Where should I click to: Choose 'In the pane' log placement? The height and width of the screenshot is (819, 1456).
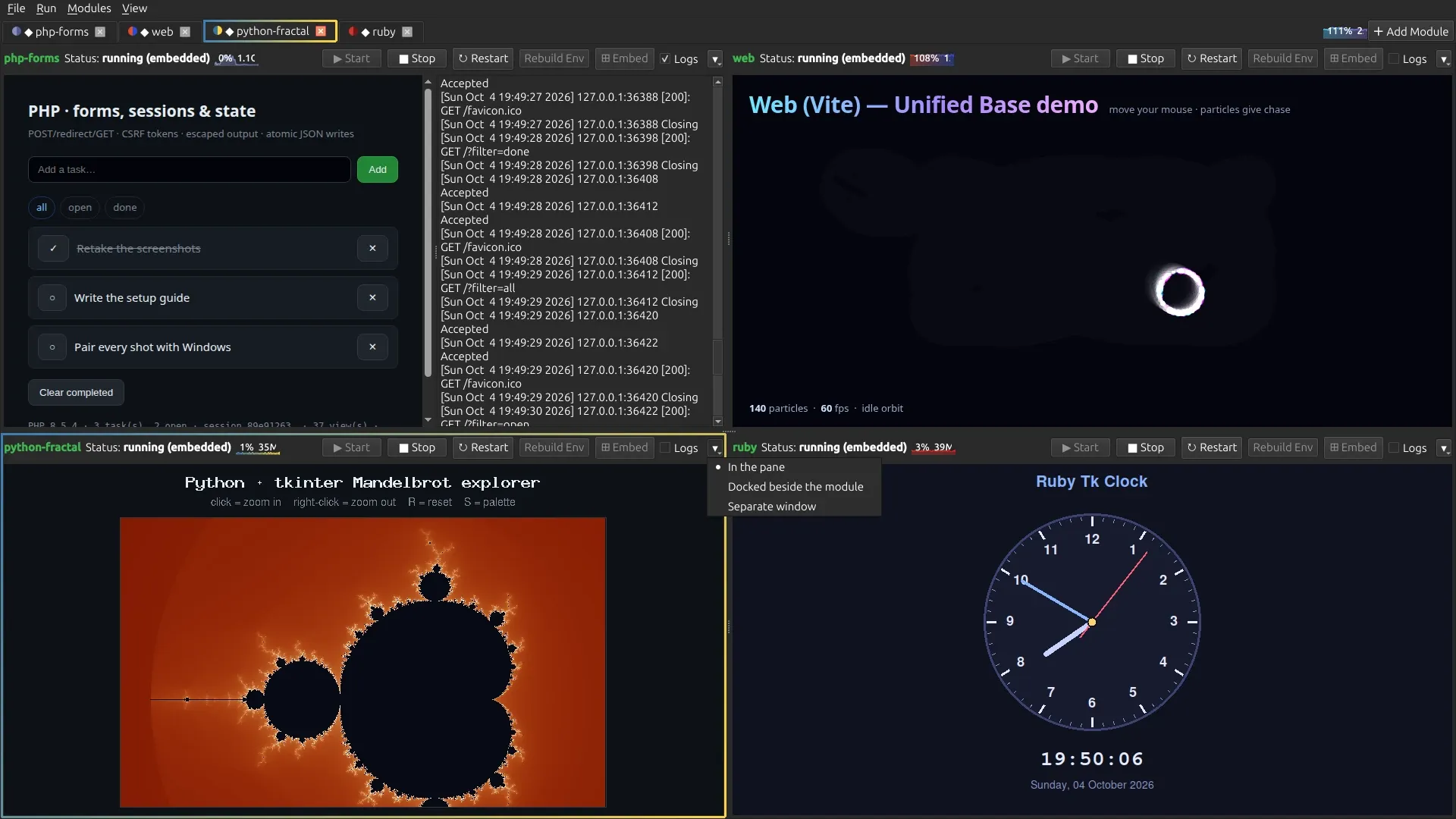[x=794, y=467]
